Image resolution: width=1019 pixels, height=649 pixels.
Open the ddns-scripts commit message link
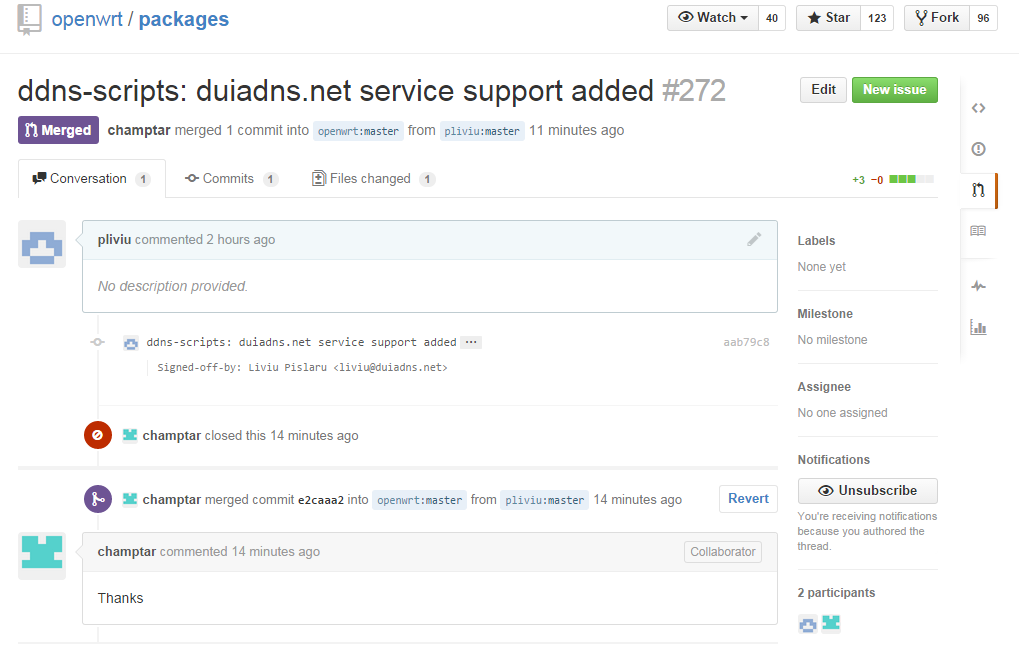301,342
